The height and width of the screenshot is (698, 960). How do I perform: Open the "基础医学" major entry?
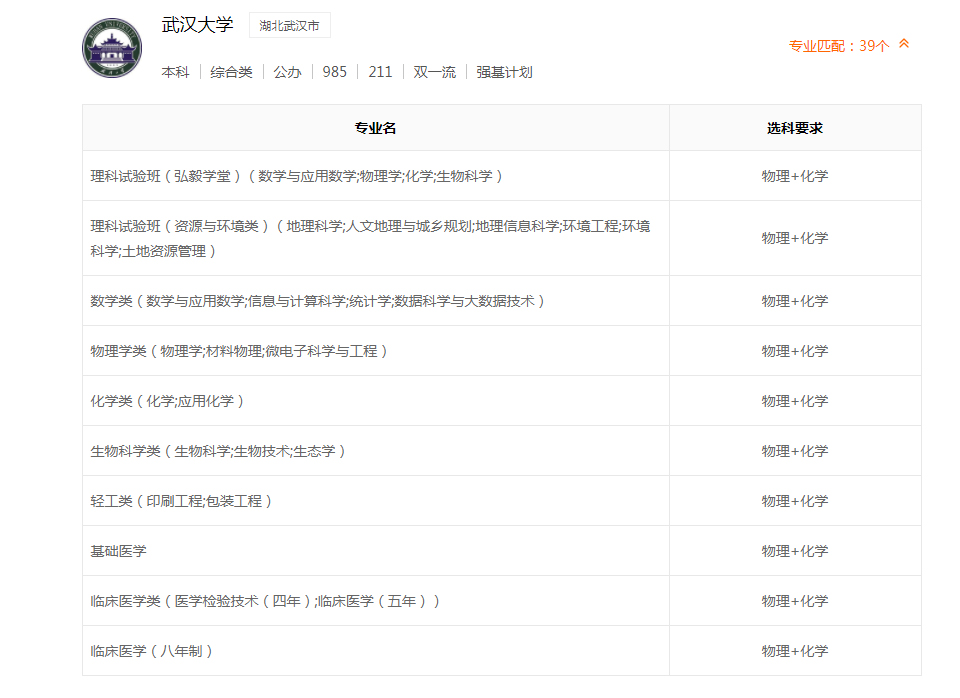pos(120,550)
